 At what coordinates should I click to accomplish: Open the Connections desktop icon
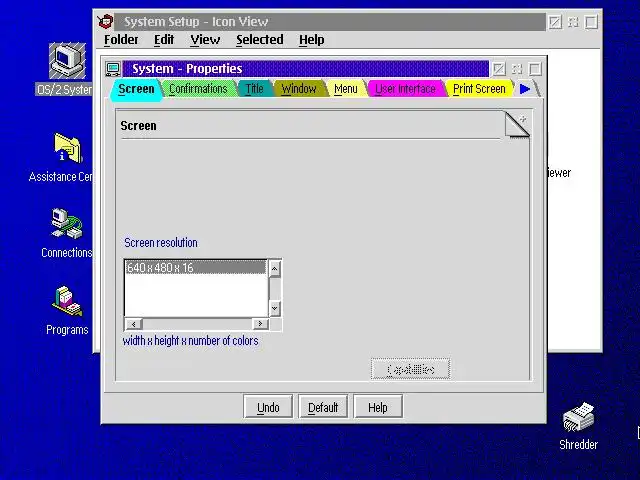pyautogui.click(x=67, y=223)
